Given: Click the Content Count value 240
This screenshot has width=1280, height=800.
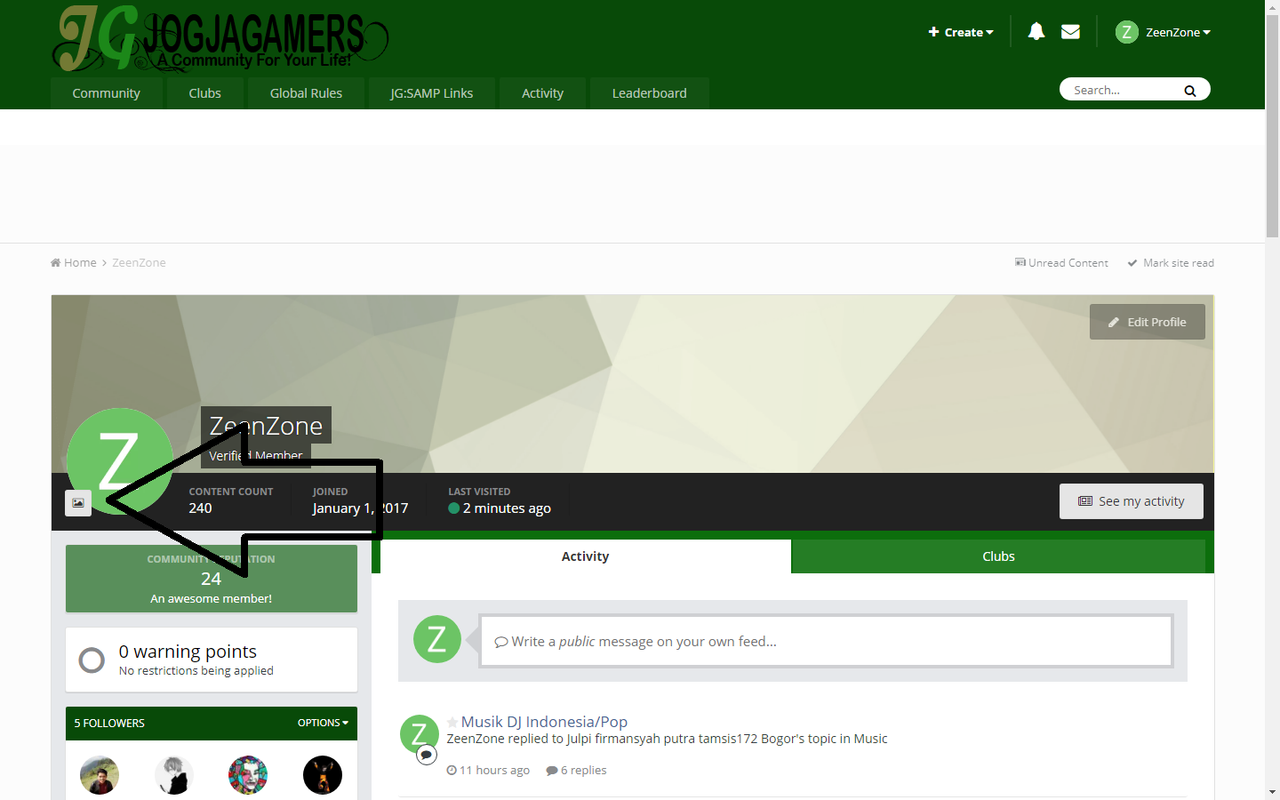Looking at the screenshot, I should [x=200, y=508].
